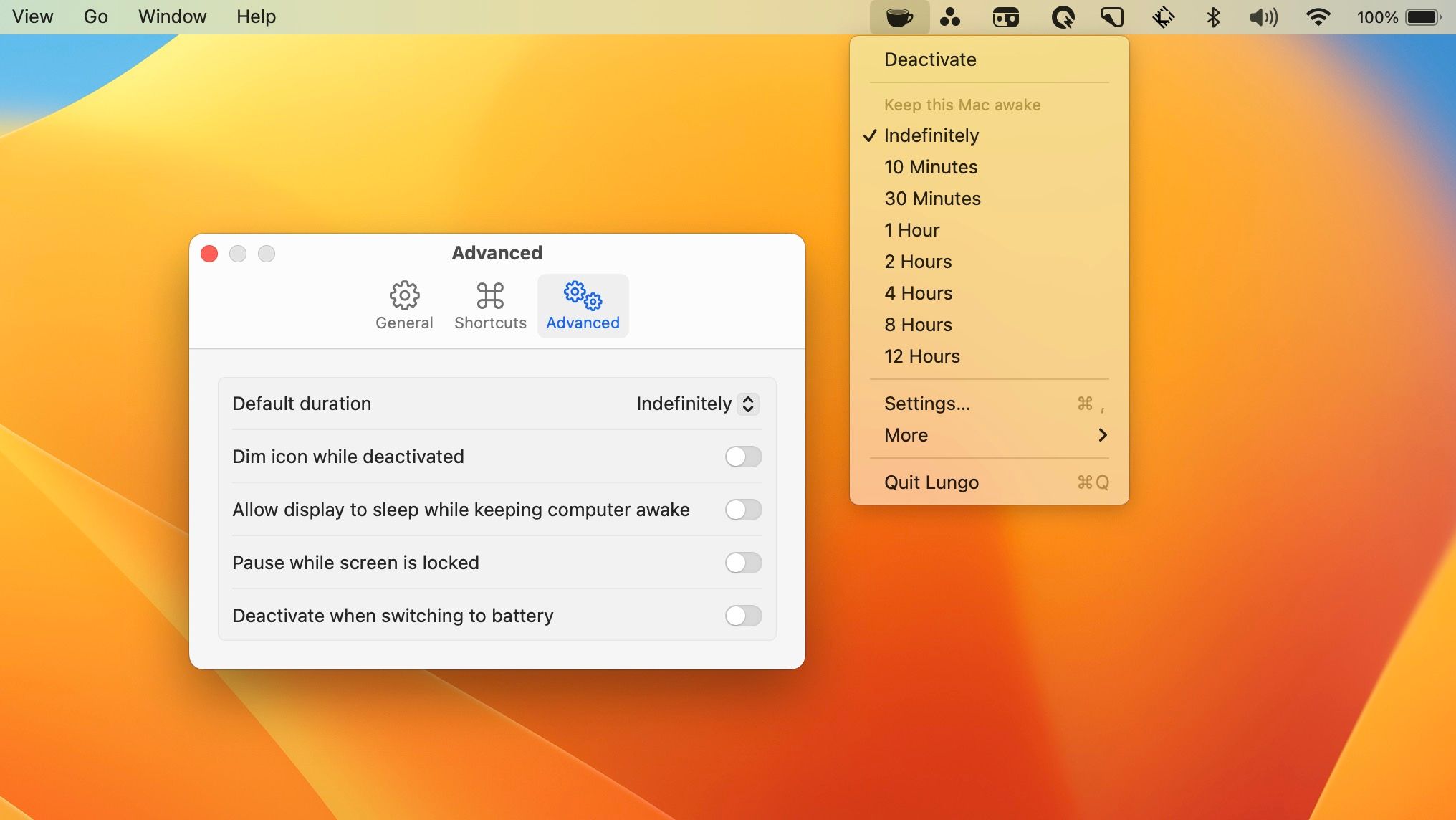1456x820 pixels.
Task: Open the Go menu
Action: point(95,16)
